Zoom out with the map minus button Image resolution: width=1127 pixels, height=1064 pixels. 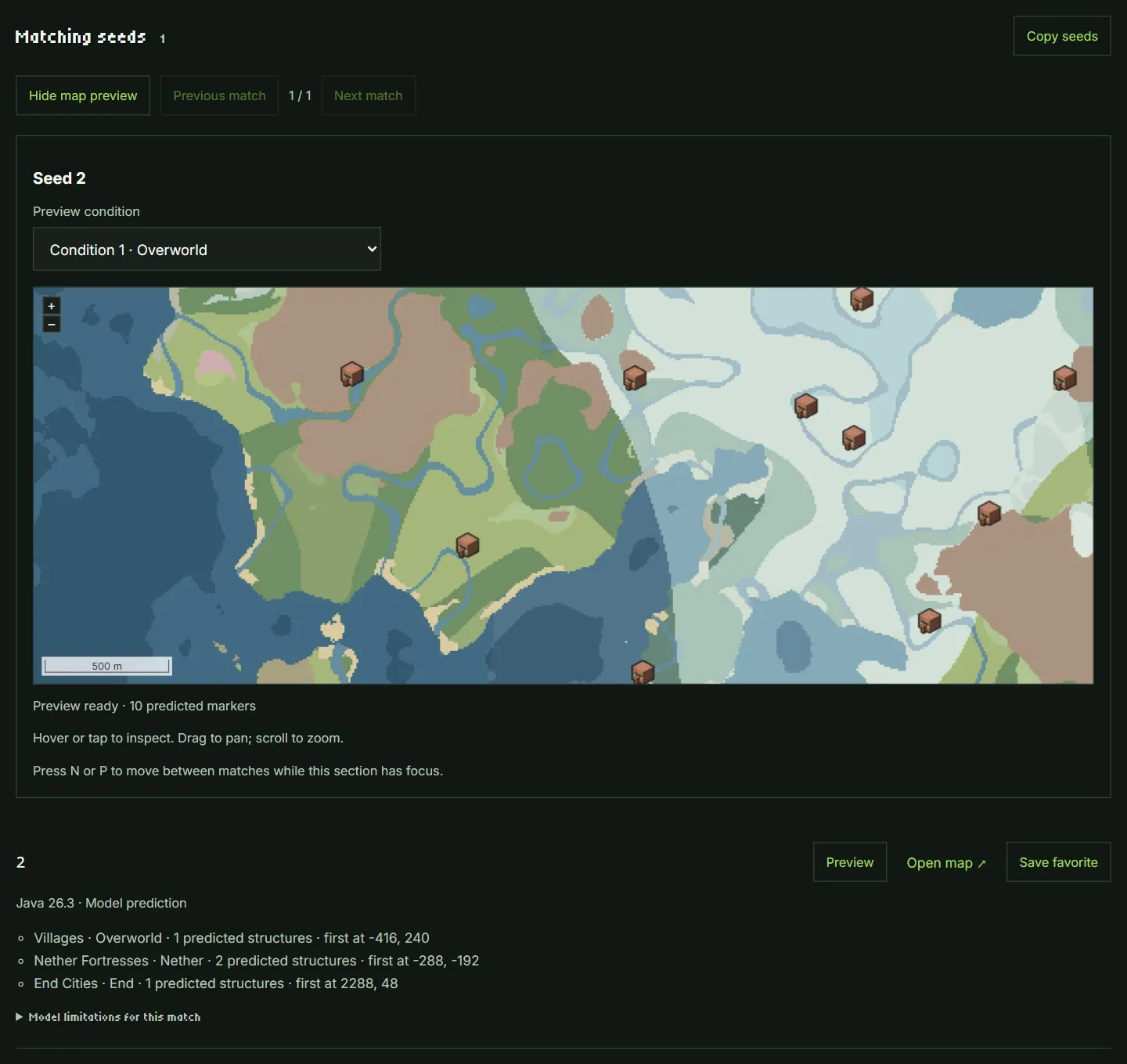click(x=52, y=324)
